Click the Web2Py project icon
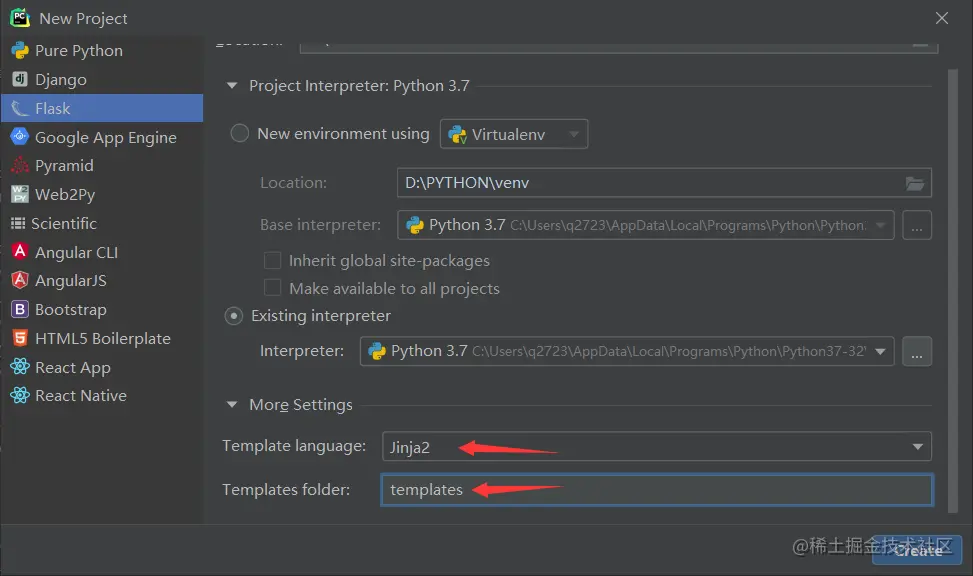The image size is (973, 576). tap(20, 194)
